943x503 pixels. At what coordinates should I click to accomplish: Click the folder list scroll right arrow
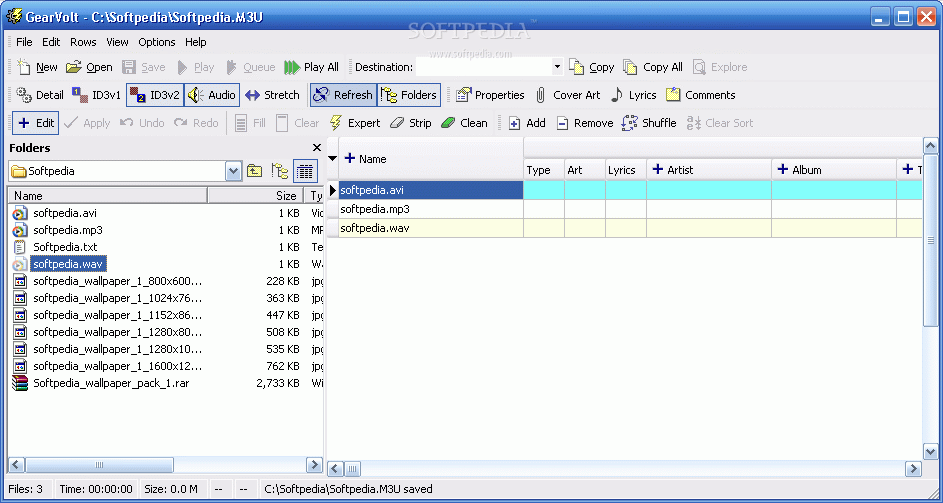pos(315,464)
